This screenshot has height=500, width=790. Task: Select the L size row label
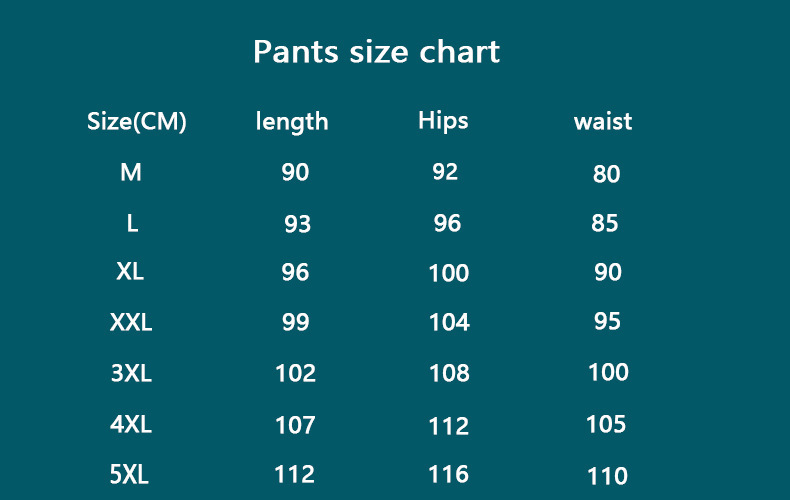(132, 223)
